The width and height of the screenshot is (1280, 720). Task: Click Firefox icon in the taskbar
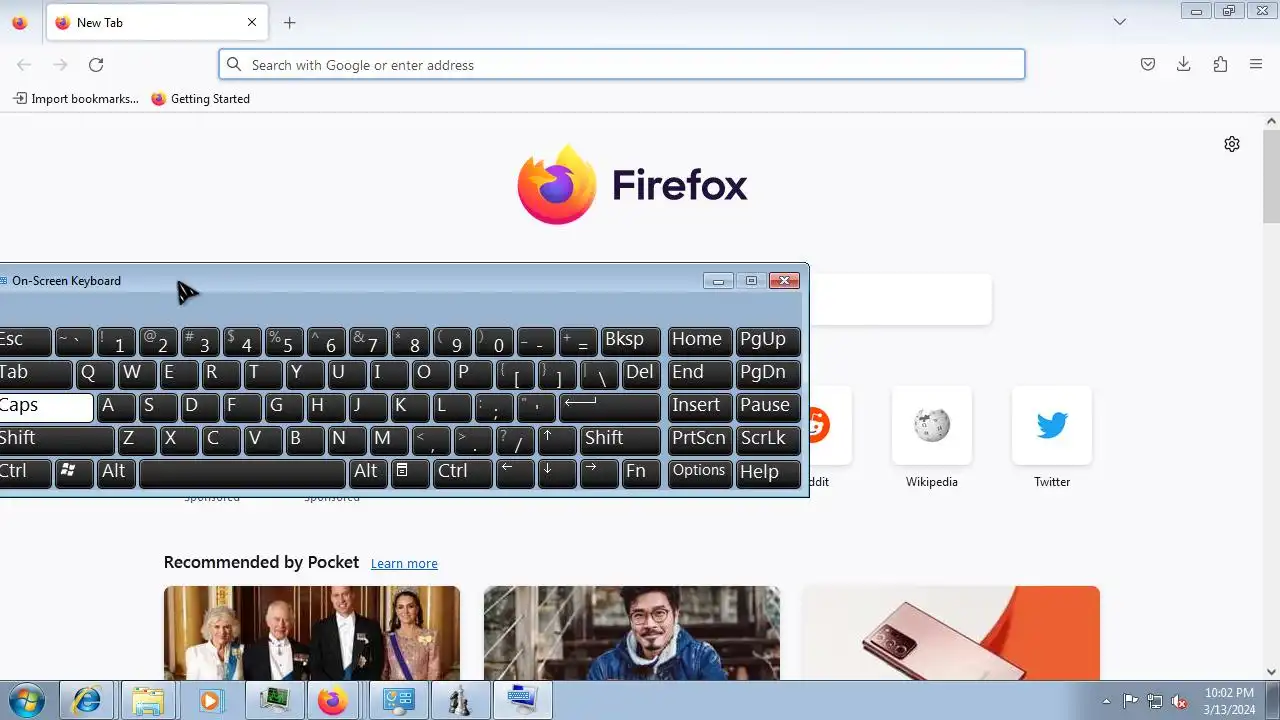coord(332,701)
